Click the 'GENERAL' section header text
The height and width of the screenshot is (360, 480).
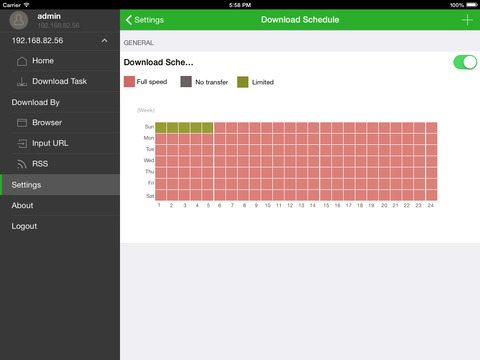(139, 43)
